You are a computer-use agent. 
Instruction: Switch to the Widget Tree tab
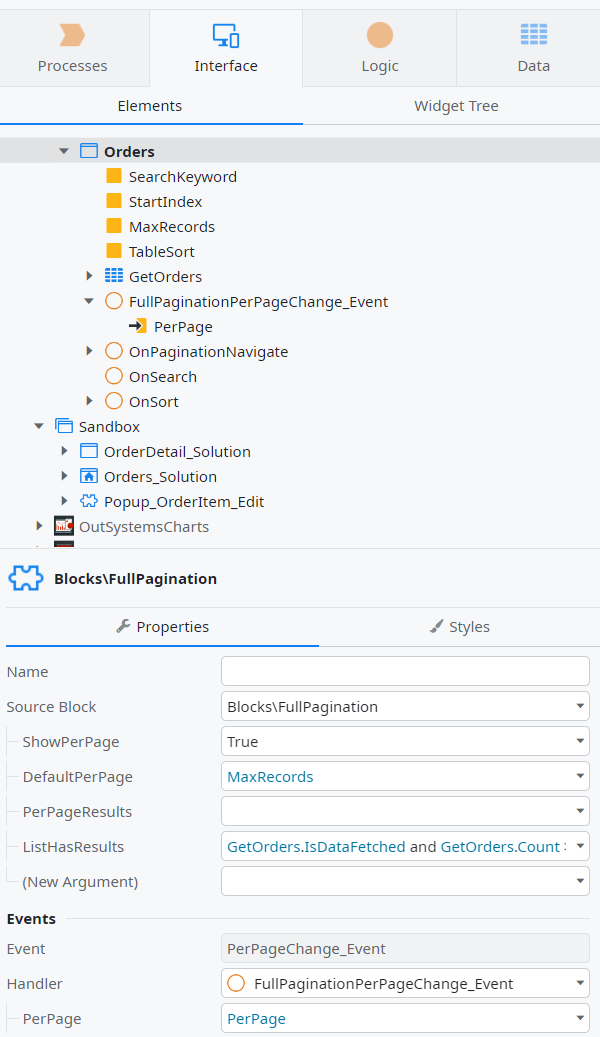point(456,105)
